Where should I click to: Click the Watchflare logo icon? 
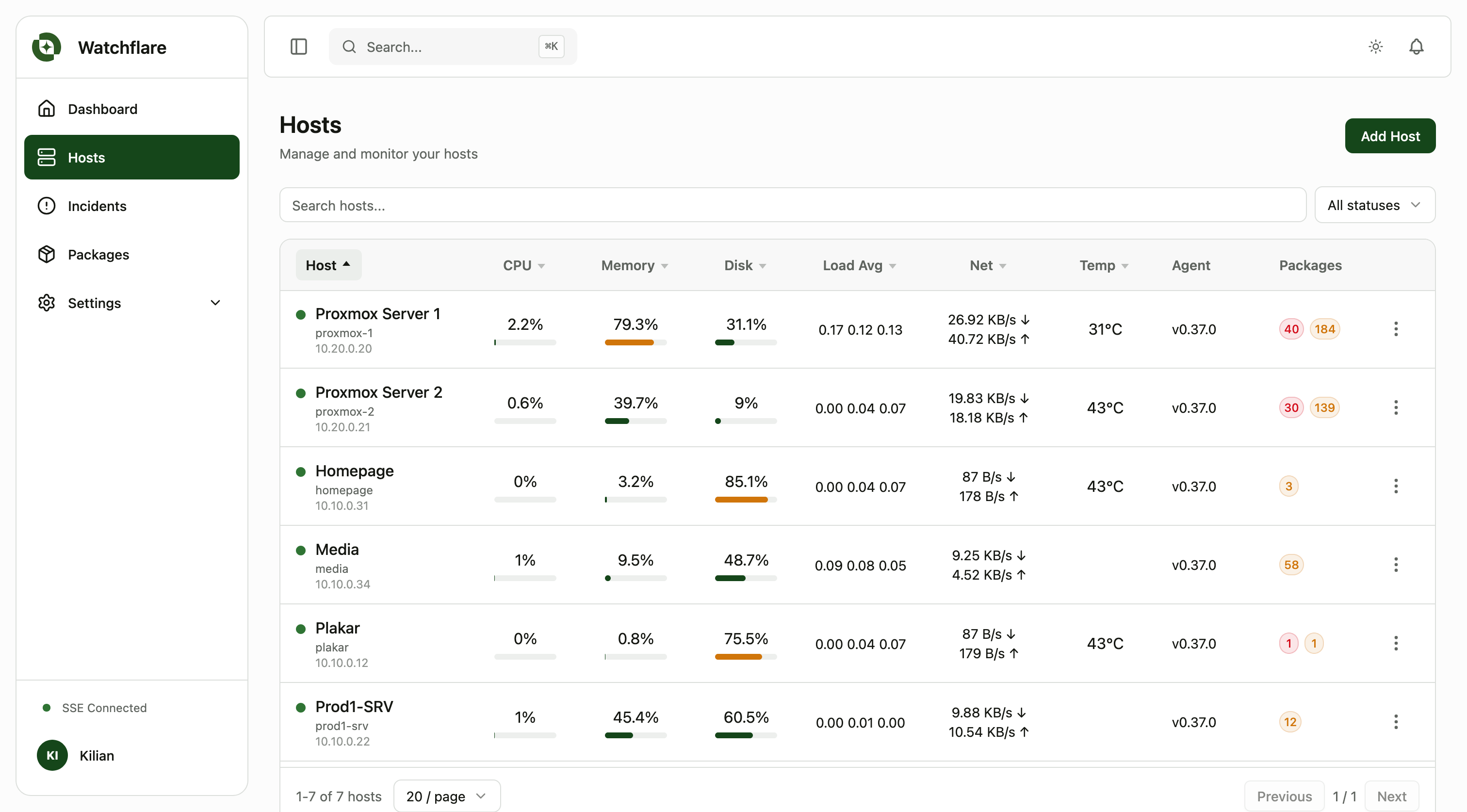coord(47,47)
